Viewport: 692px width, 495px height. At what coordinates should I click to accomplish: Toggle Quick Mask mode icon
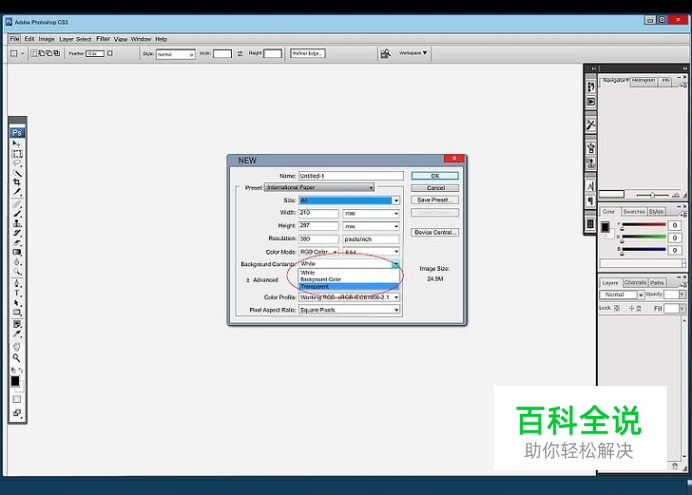17,399
